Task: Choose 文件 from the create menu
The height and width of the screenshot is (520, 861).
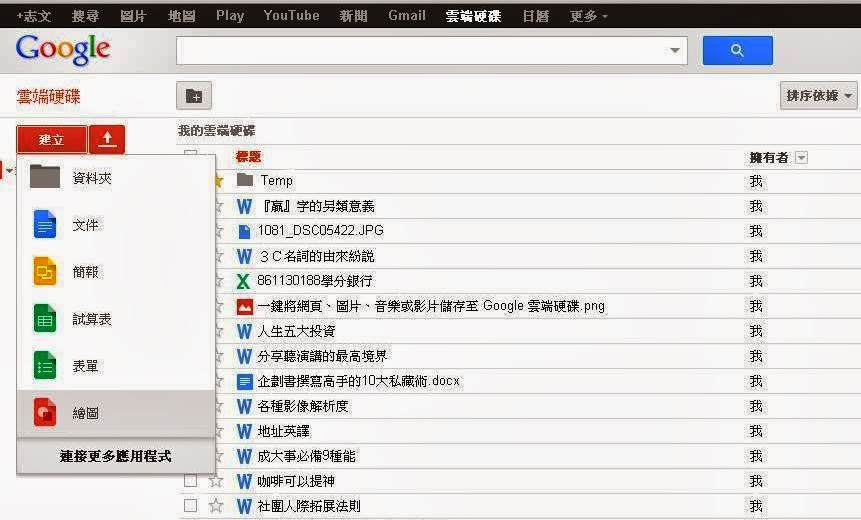Action: pyautogui.click(x=116, y=225)
